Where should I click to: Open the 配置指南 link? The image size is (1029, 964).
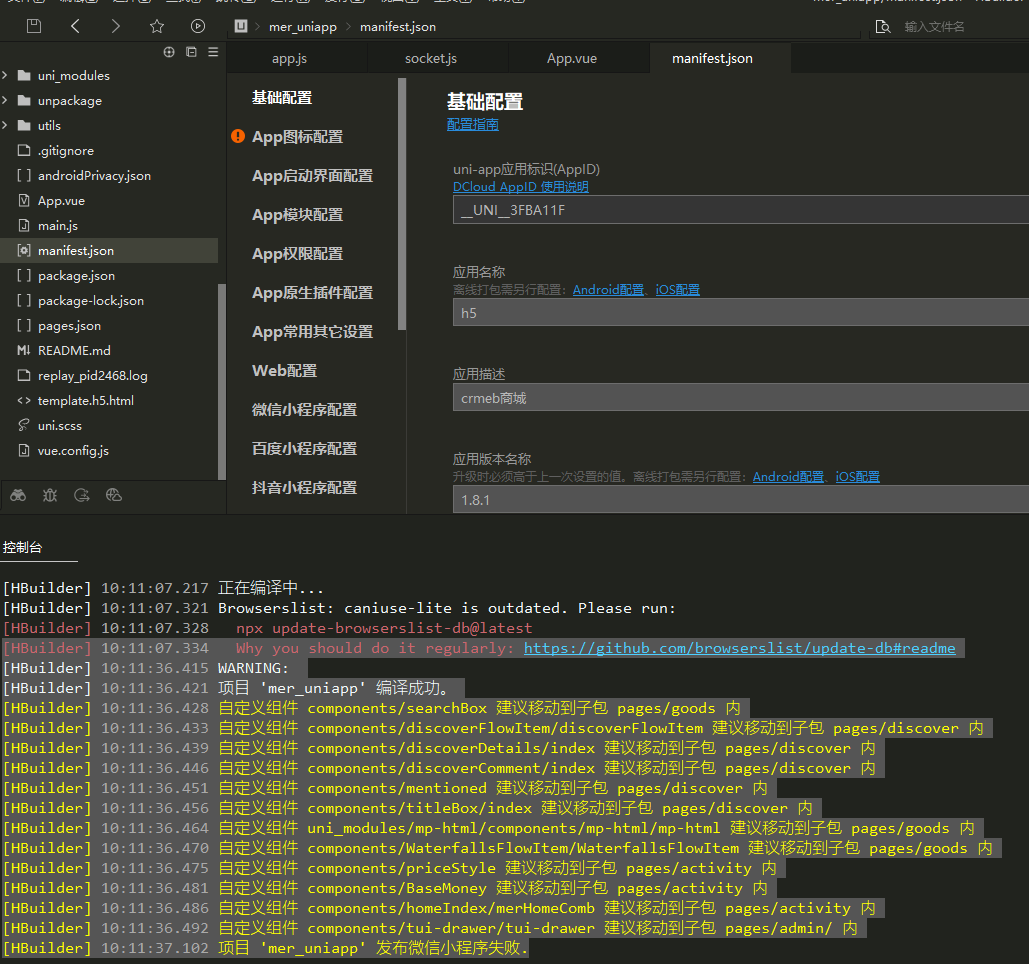[x=472, y=124]
